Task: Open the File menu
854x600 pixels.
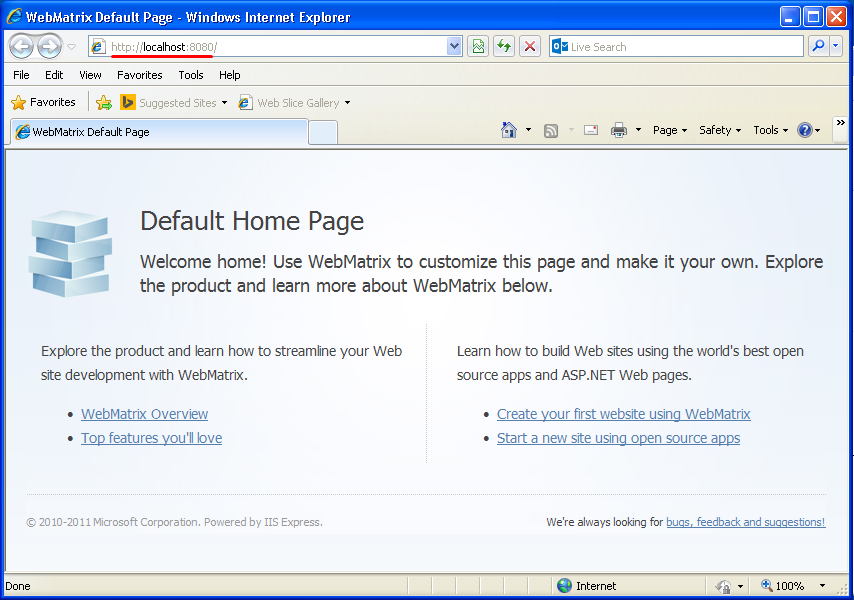Action: (x=21, y=75)
